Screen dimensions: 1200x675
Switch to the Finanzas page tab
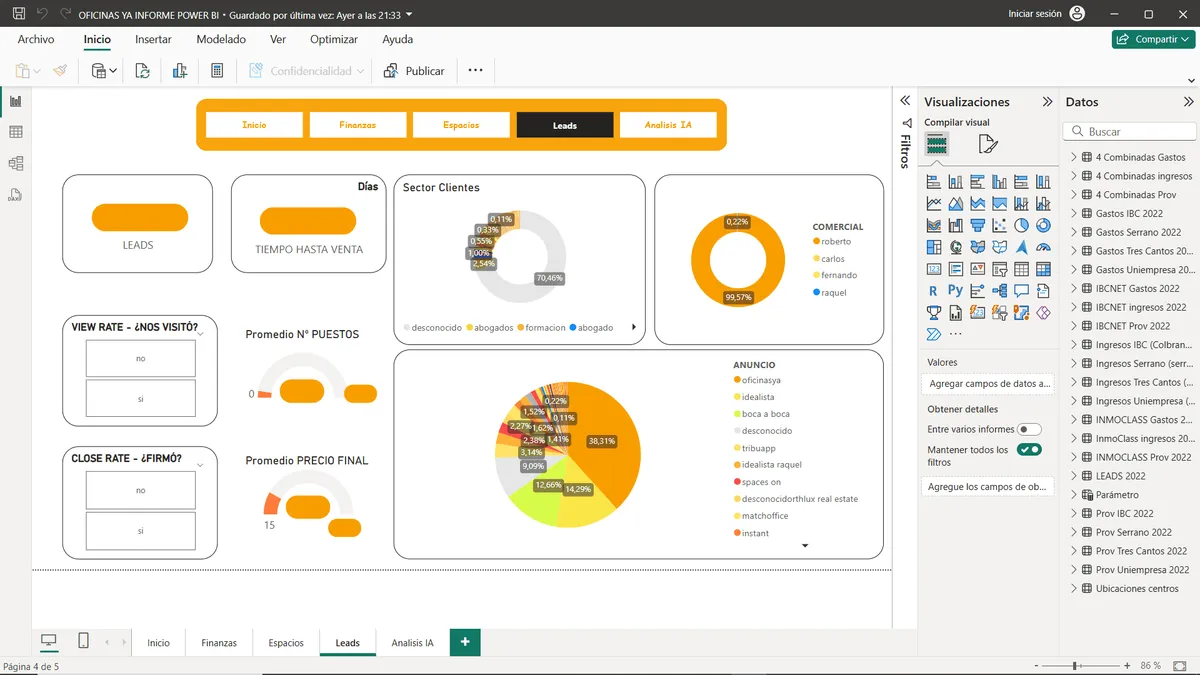pos(219,643)
